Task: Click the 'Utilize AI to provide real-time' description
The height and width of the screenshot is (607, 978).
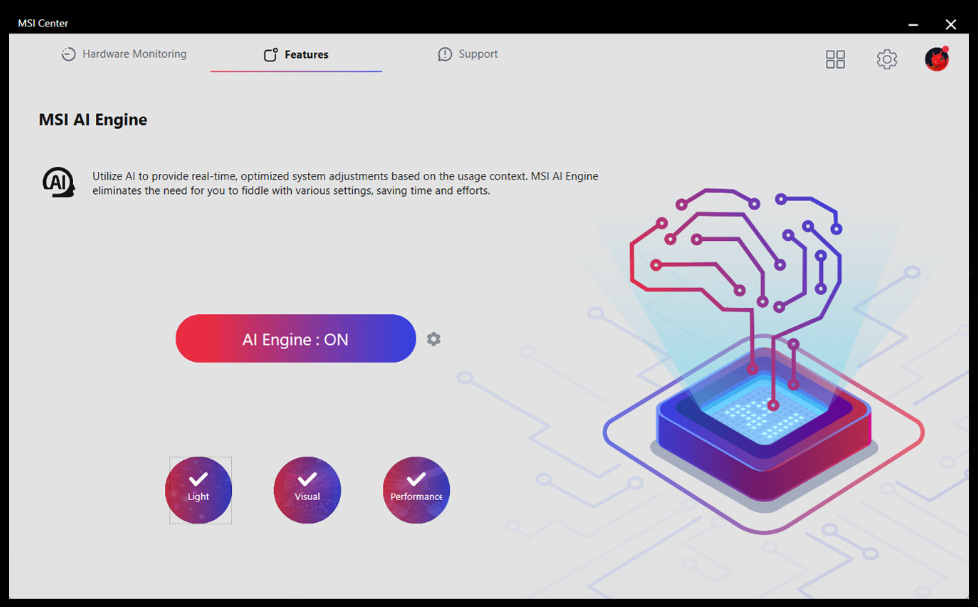Action: click(345, 183)
